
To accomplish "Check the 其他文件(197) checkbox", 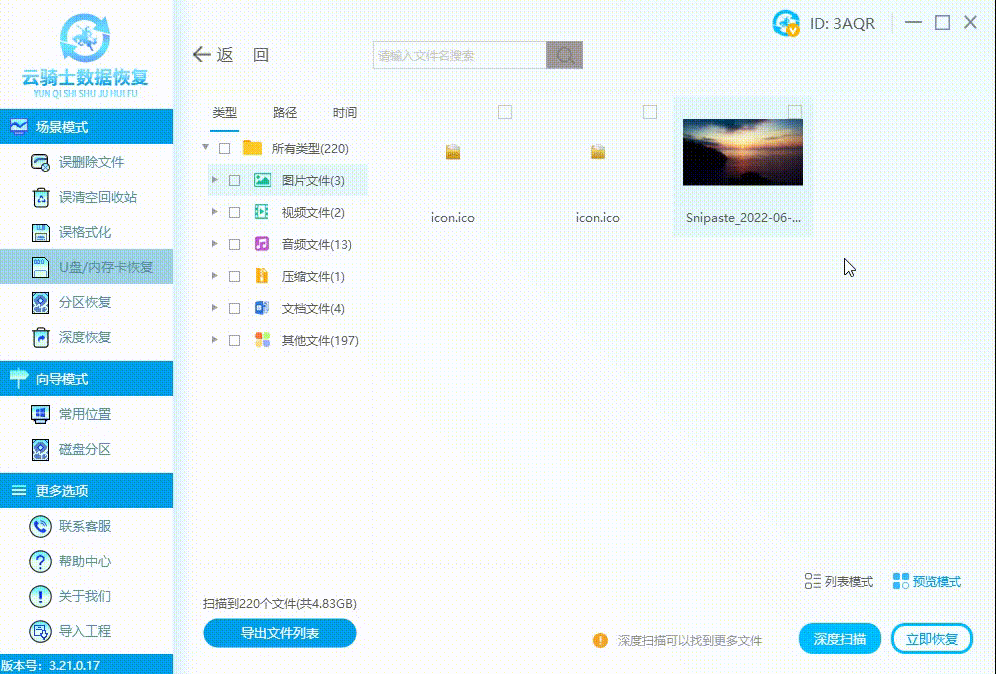I will 234,340.
